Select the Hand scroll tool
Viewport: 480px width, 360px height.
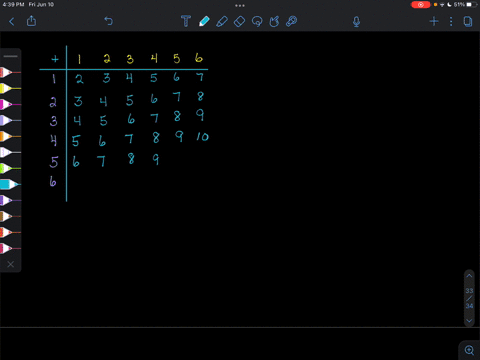274,21
